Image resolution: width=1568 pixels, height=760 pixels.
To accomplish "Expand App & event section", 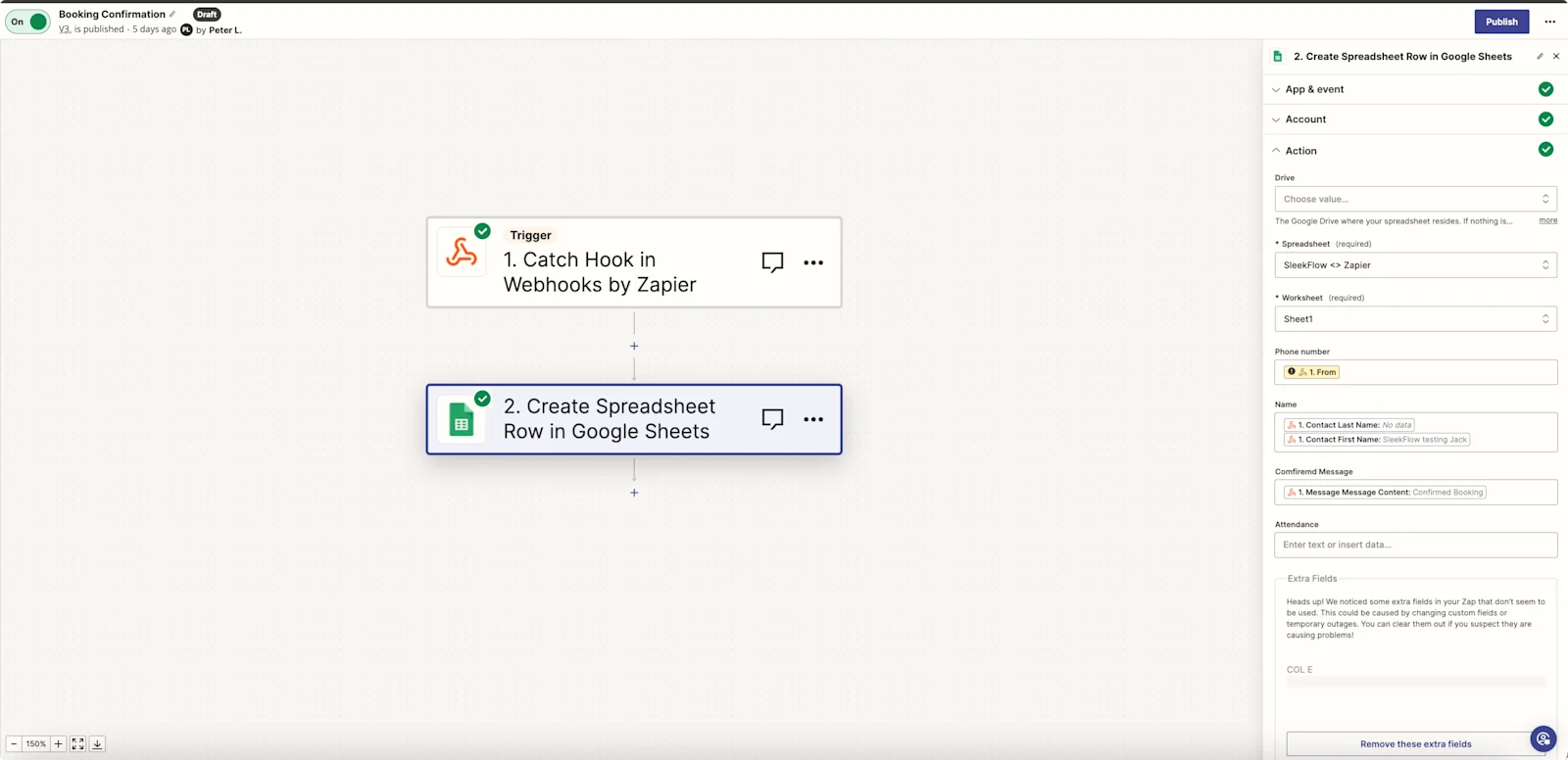I will pyautogui.click(x=1415, y=89).
